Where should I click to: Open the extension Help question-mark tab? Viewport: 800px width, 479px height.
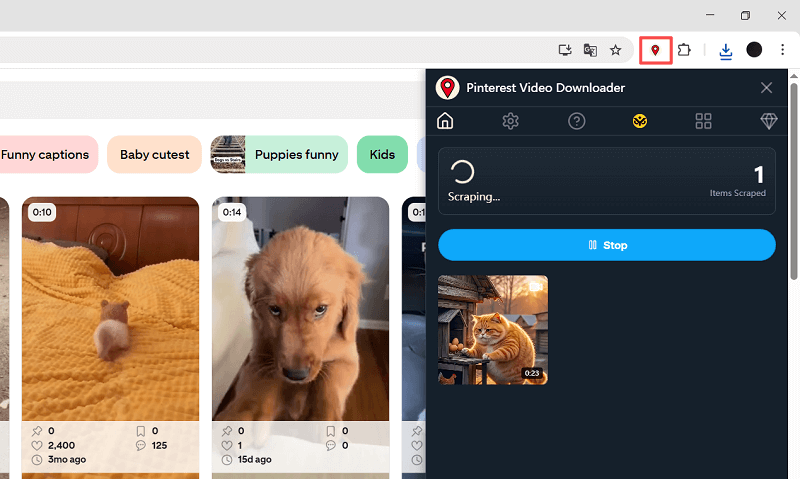coord(577,121)
